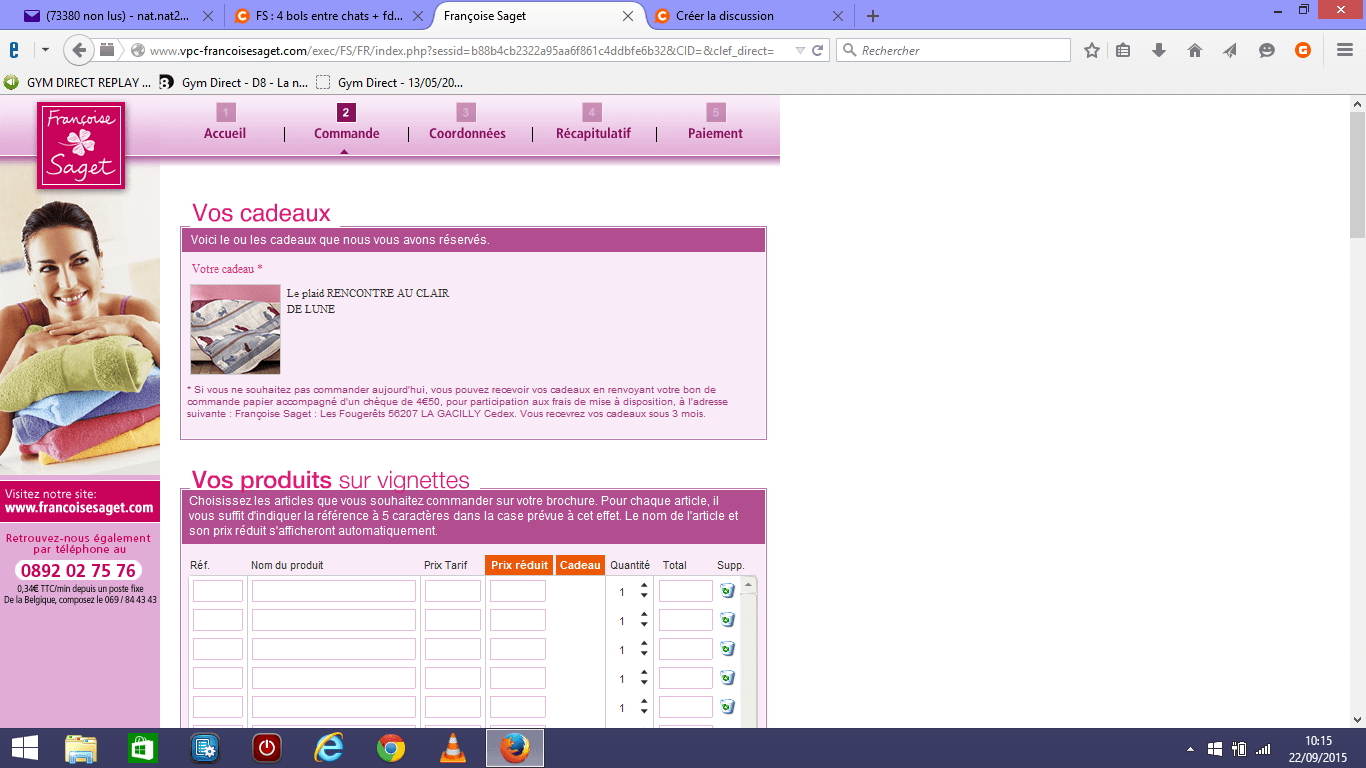
Task: Click the plaid gift thumbnail image
Action: tap(235, 329)
